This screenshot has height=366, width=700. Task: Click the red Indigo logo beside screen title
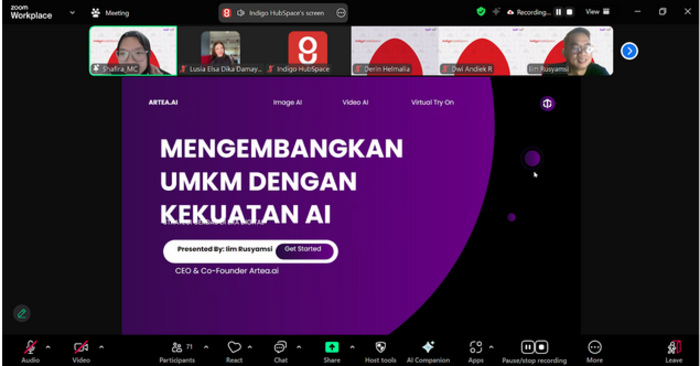[227, 13]
